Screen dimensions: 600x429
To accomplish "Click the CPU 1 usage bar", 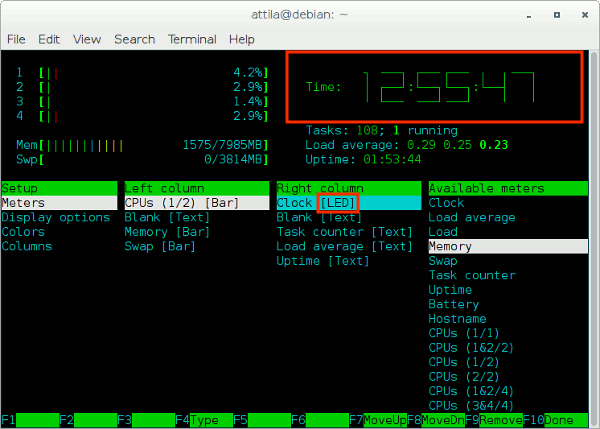I will tap(142, 73).
